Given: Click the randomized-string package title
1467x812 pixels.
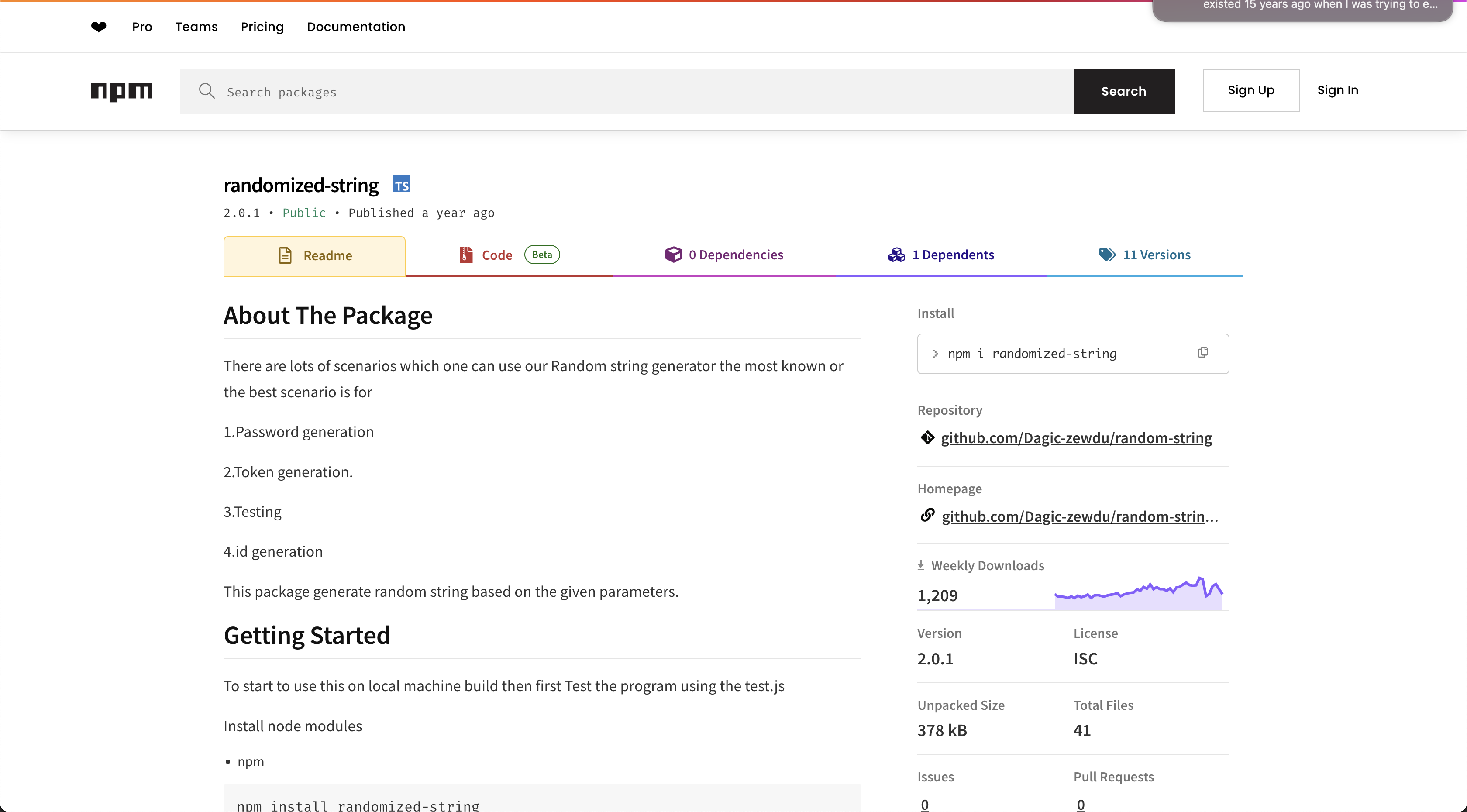Looking at the screenshot, I should (301, 185).
